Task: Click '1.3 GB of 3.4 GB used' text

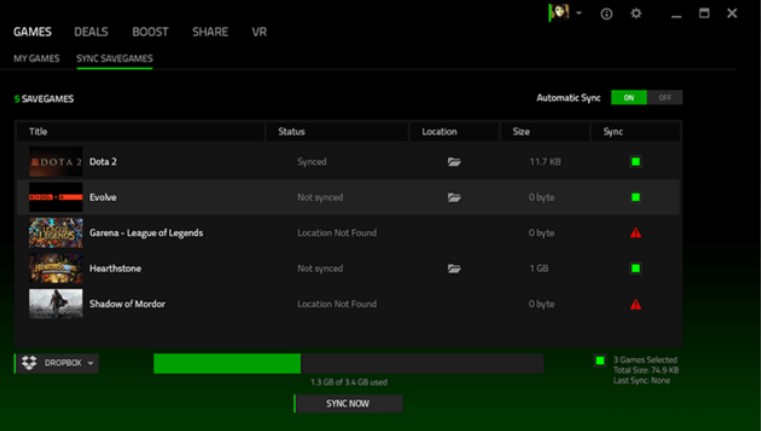Action: pyautogui.click(x=349, y=382)
